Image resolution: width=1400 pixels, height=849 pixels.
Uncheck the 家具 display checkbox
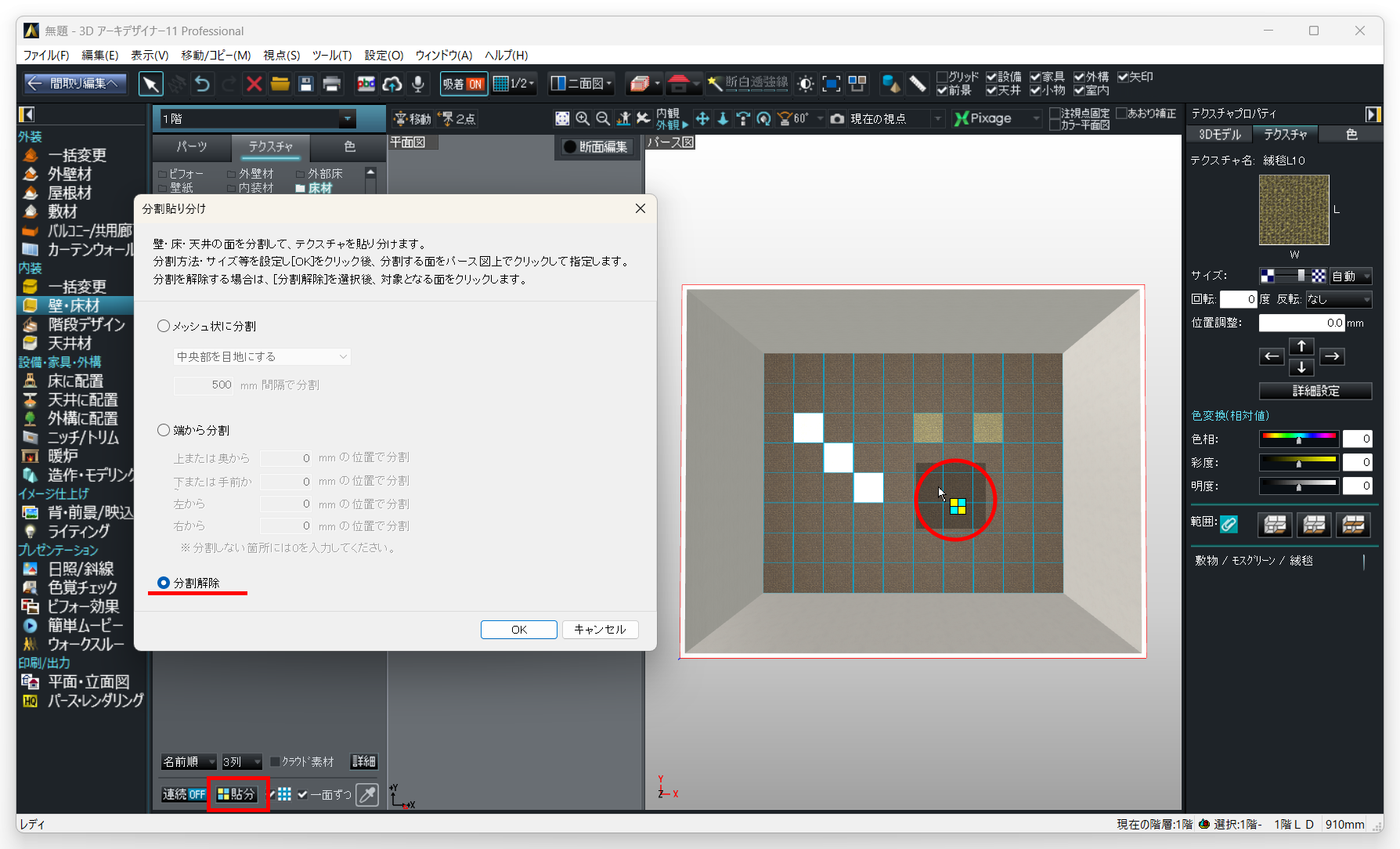1035,77
